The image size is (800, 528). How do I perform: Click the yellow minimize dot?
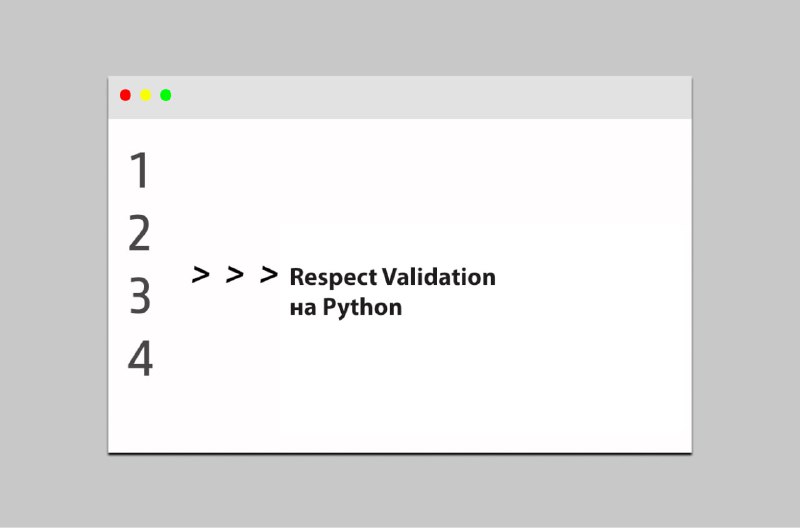145,95
